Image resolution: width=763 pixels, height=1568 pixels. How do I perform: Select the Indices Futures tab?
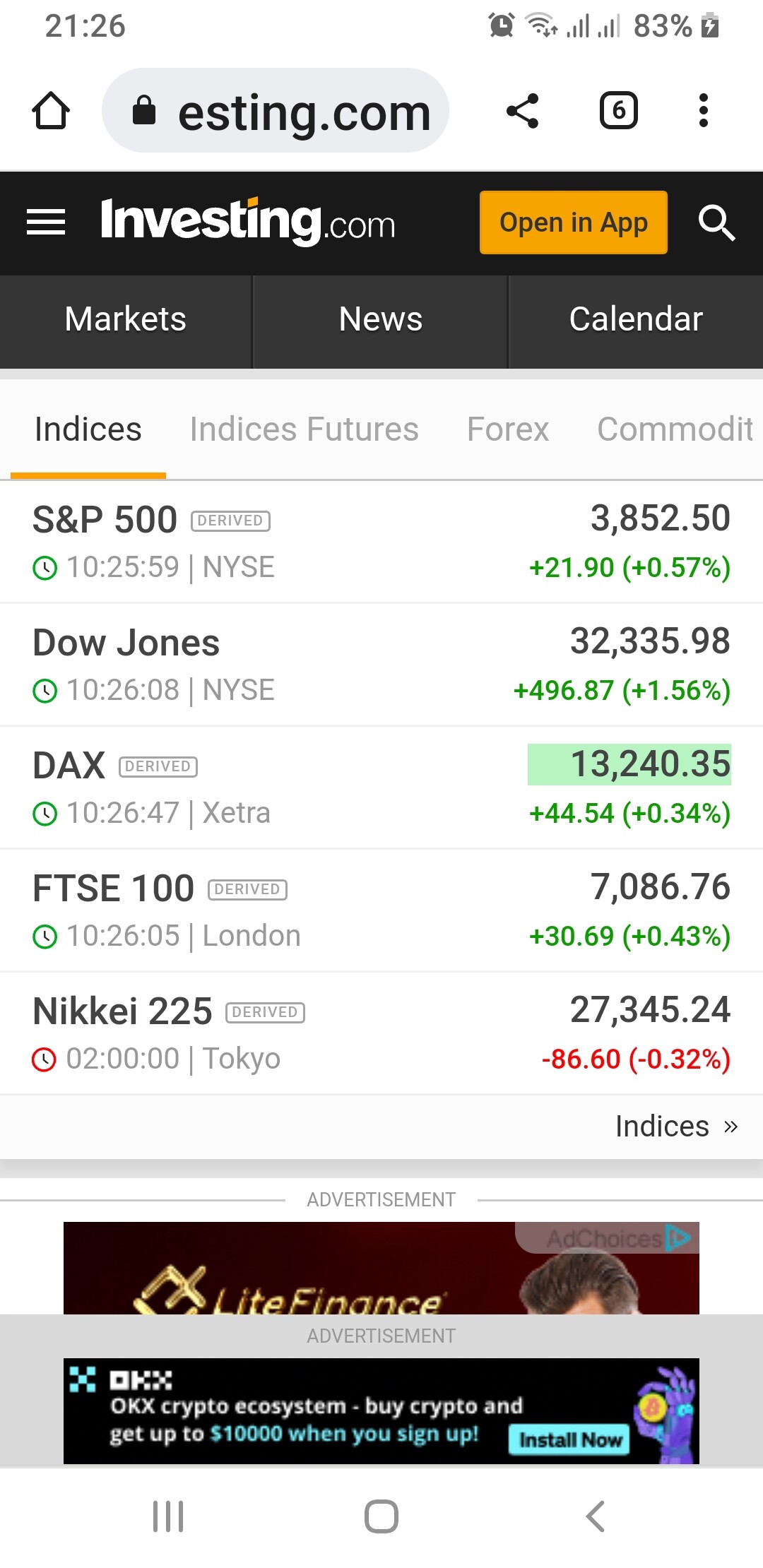(x=304, y=429)
